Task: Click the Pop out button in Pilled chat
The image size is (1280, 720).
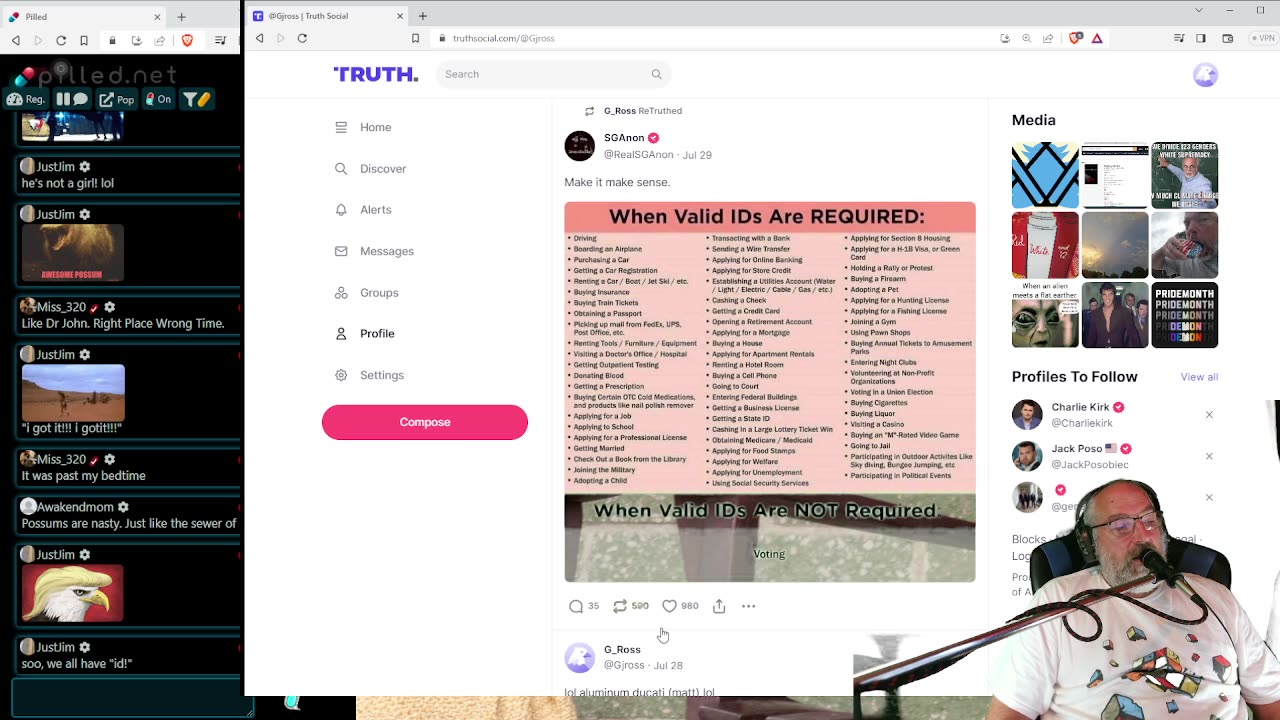Action: coord(117,99)
